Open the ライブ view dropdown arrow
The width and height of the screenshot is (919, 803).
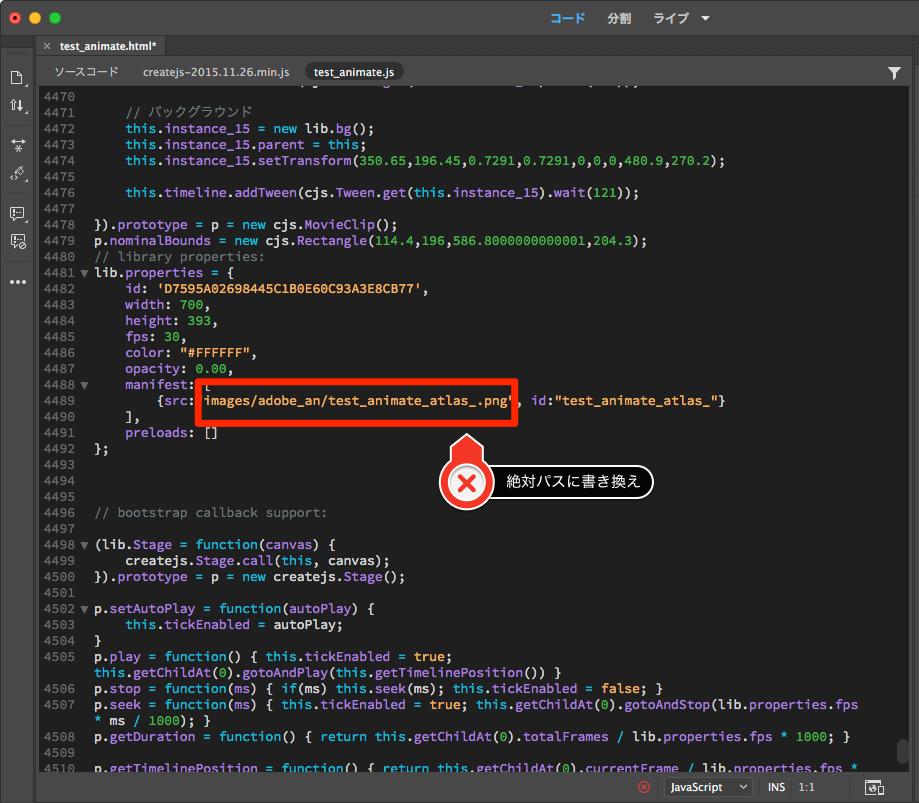click(x=705, y=19)
